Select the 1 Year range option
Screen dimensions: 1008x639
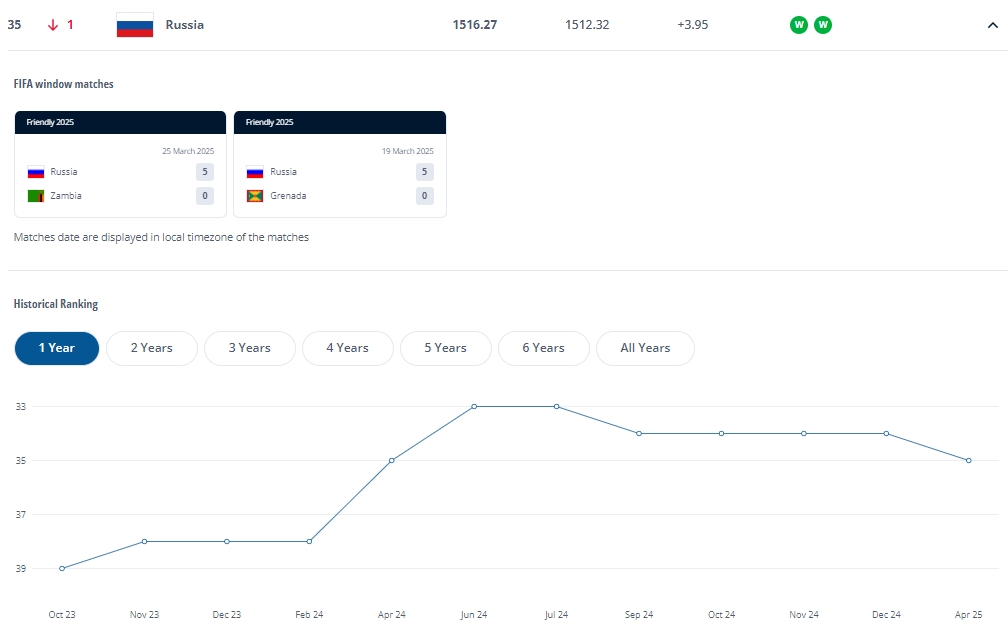(57, 348)
